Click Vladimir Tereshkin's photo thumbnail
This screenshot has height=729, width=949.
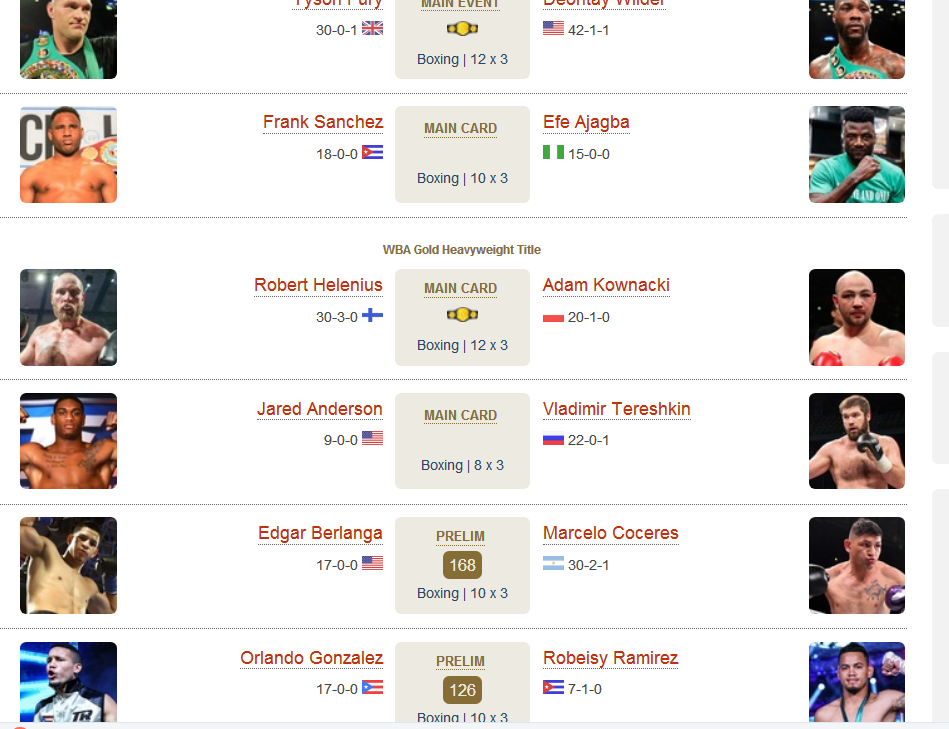(x=857, y=441)
